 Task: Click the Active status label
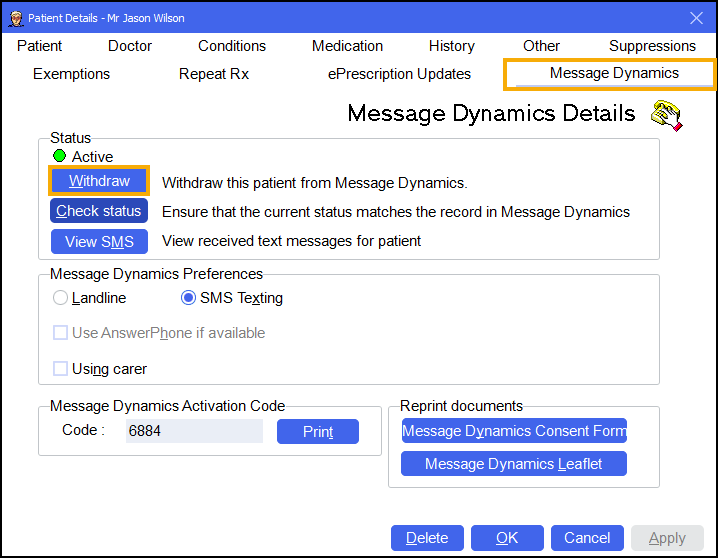[x=92, y=157]
